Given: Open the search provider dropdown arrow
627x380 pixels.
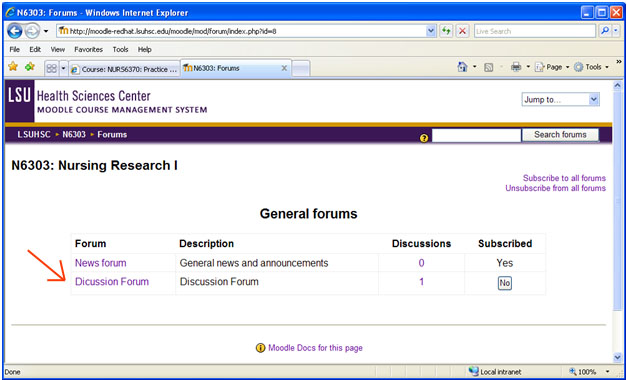Looking at the screenshot, I should tap(616, 31).
